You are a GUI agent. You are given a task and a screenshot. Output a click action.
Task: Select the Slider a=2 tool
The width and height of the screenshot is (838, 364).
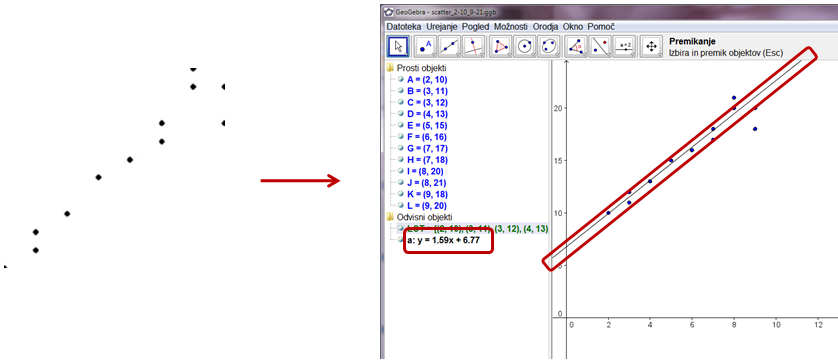[624, 47]
